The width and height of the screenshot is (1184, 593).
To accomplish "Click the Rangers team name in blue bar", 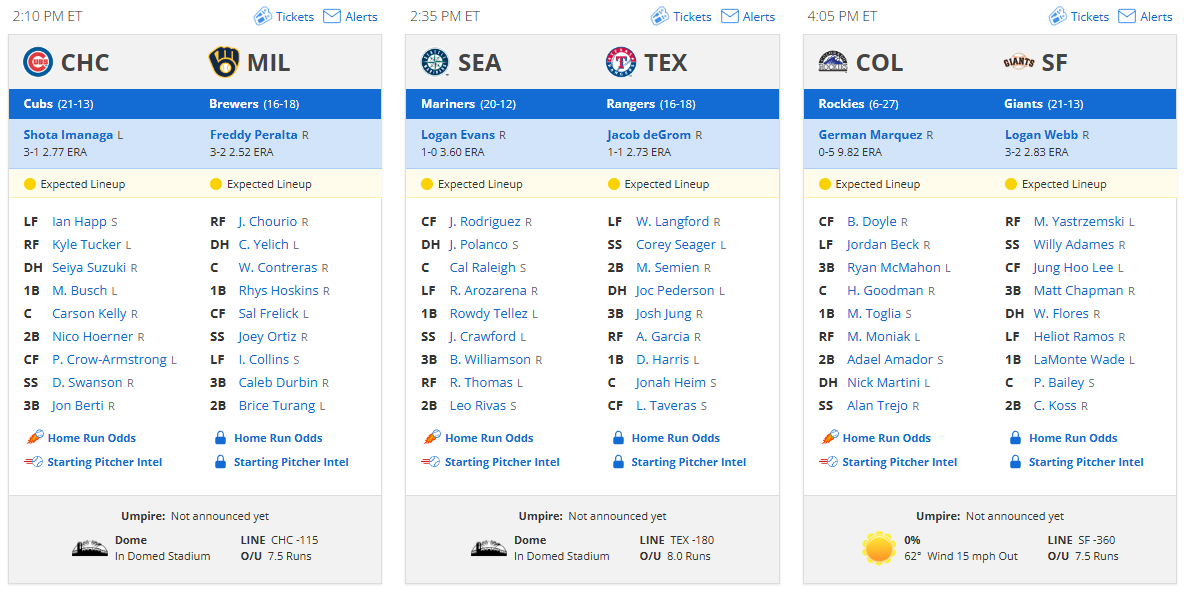I will coord(631,104).
